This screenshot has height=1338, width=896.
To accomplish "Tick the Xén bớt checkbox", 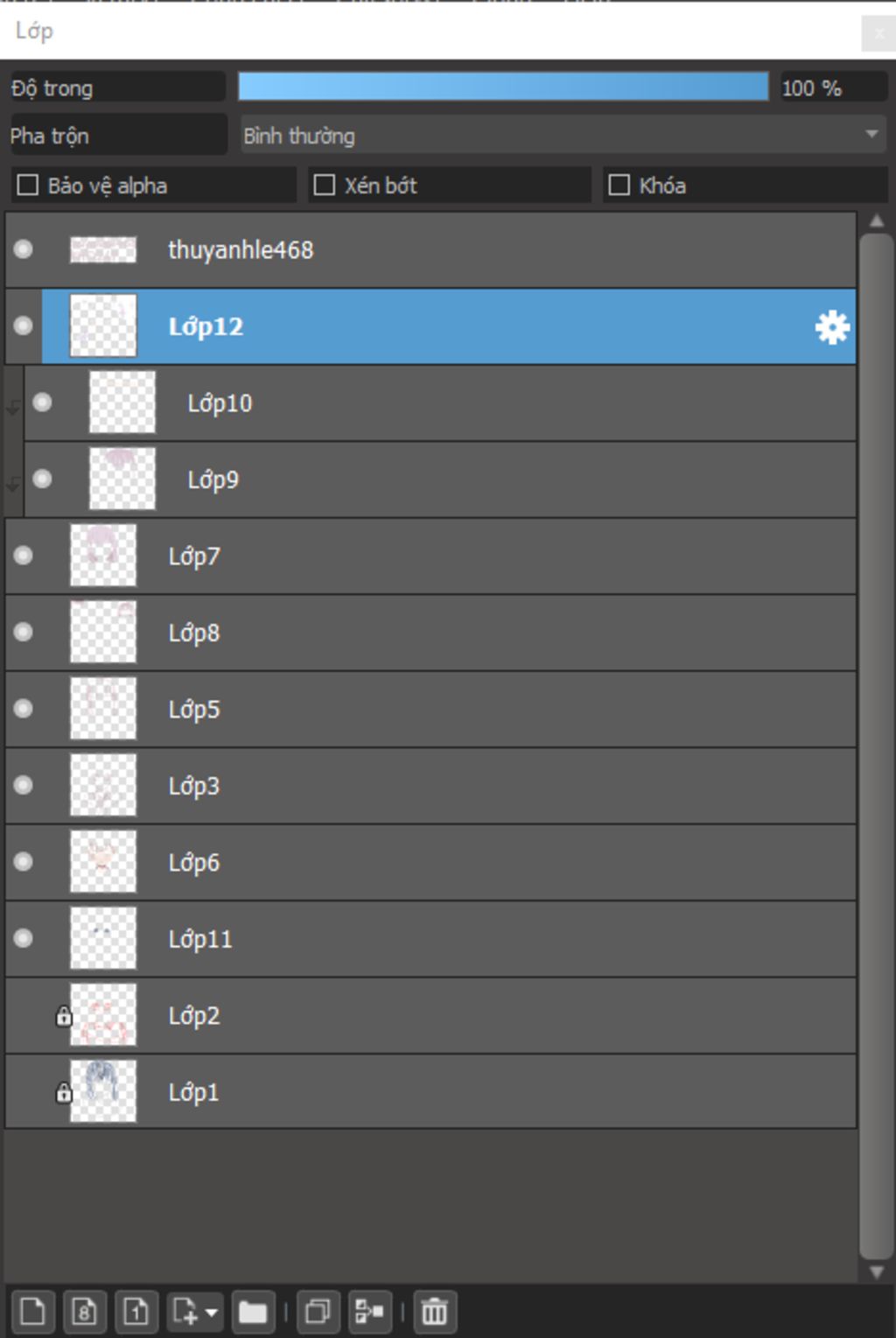I will (325, 186).
